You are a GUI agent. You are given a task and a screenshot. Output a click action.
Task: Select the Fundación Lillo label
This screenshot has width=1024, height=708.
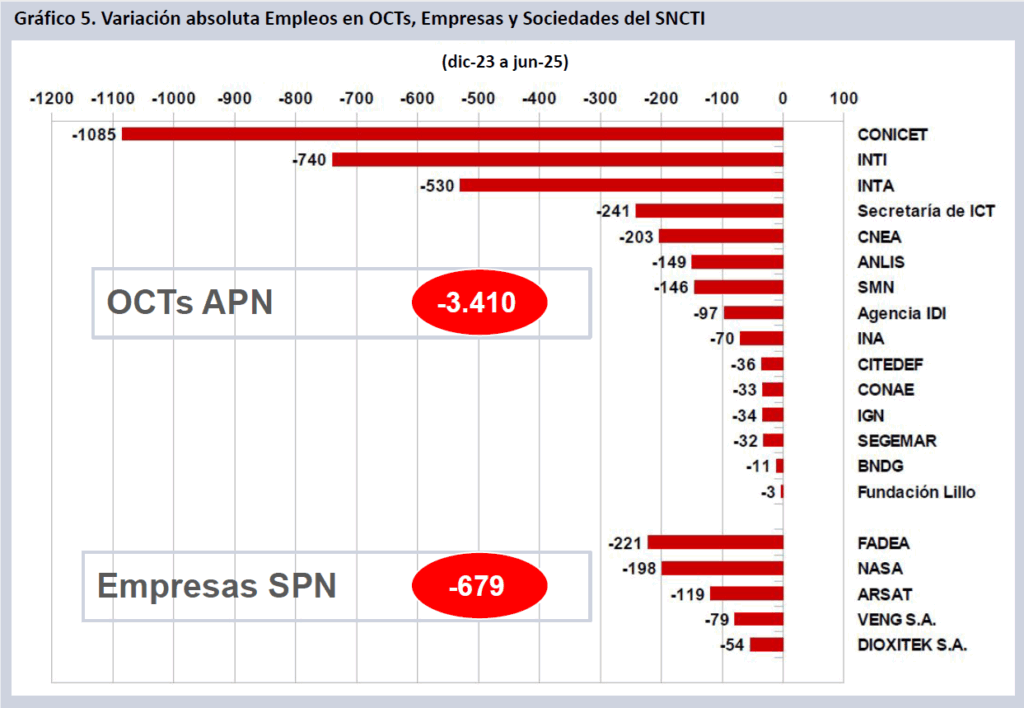(x=916, y=492)
